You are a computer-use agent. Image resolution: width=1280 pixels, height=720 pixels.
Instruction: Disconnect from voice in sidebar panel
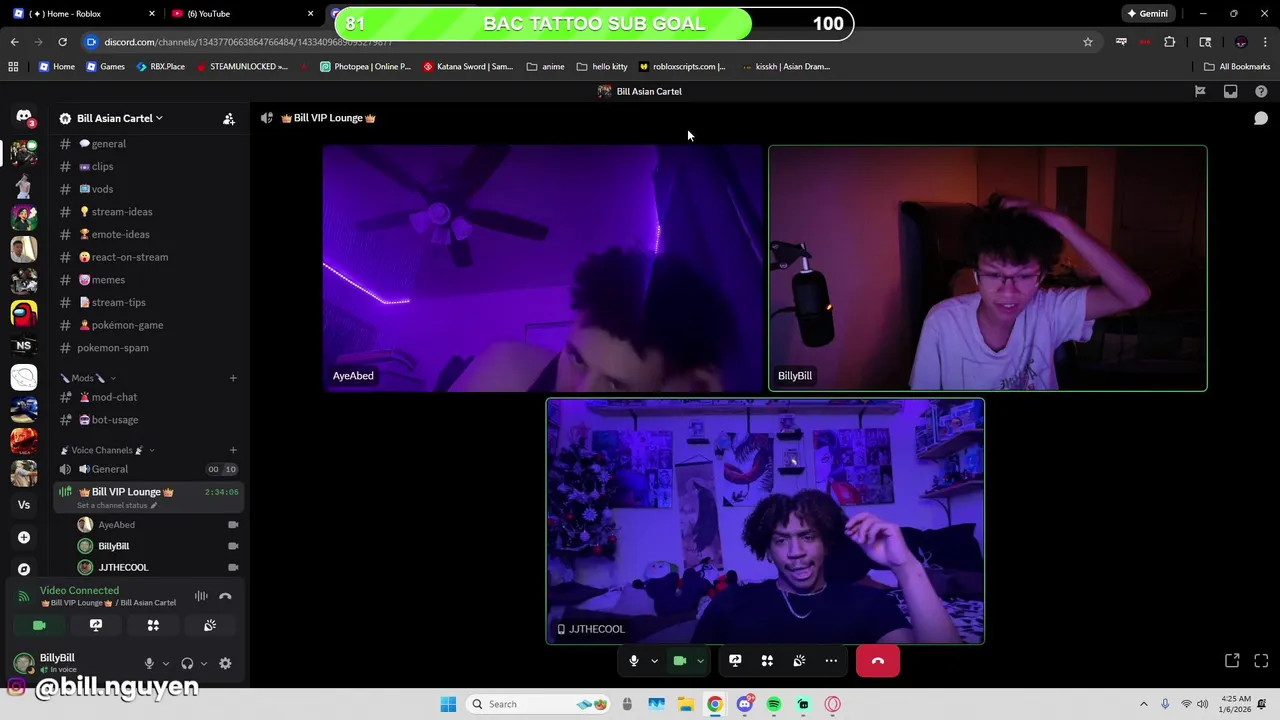pyautogui.click(x=225, y=596)
